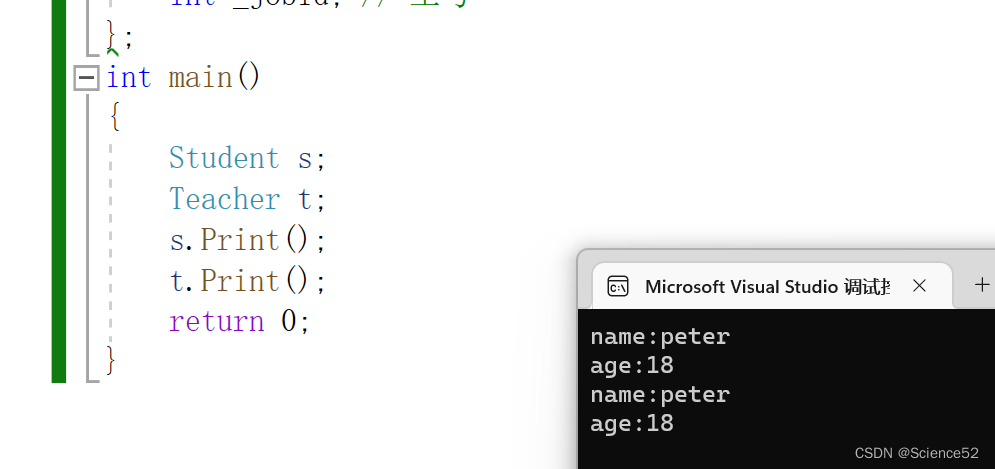Click the last age:18 output line
Viewport: 995px width, 469px height.
[x=632, y=423]
